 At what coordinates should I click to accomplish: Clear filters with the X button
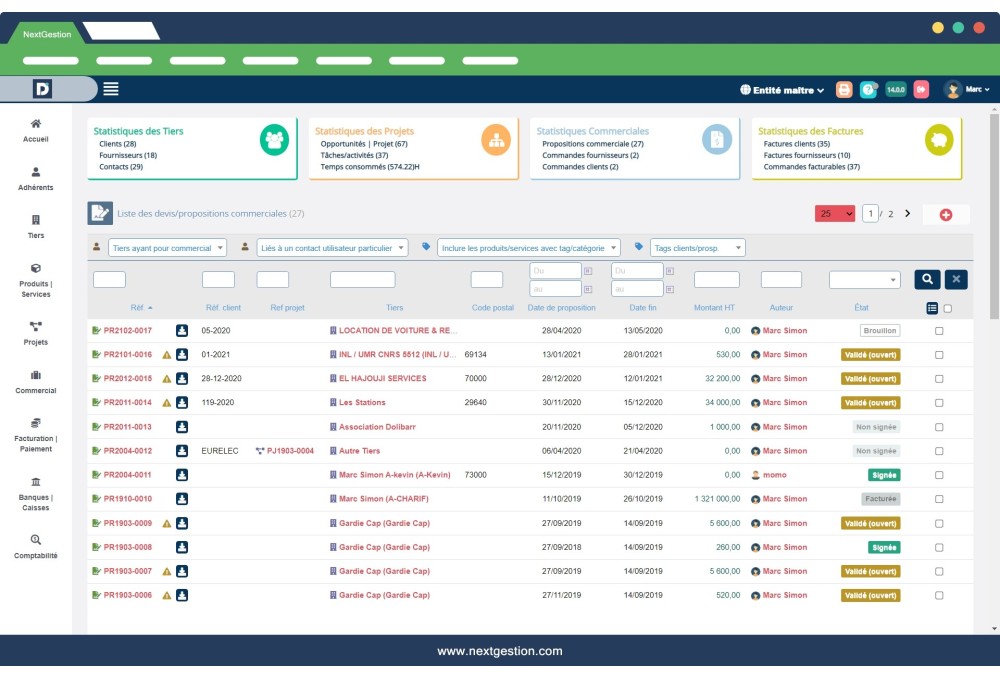coord(956,280)
